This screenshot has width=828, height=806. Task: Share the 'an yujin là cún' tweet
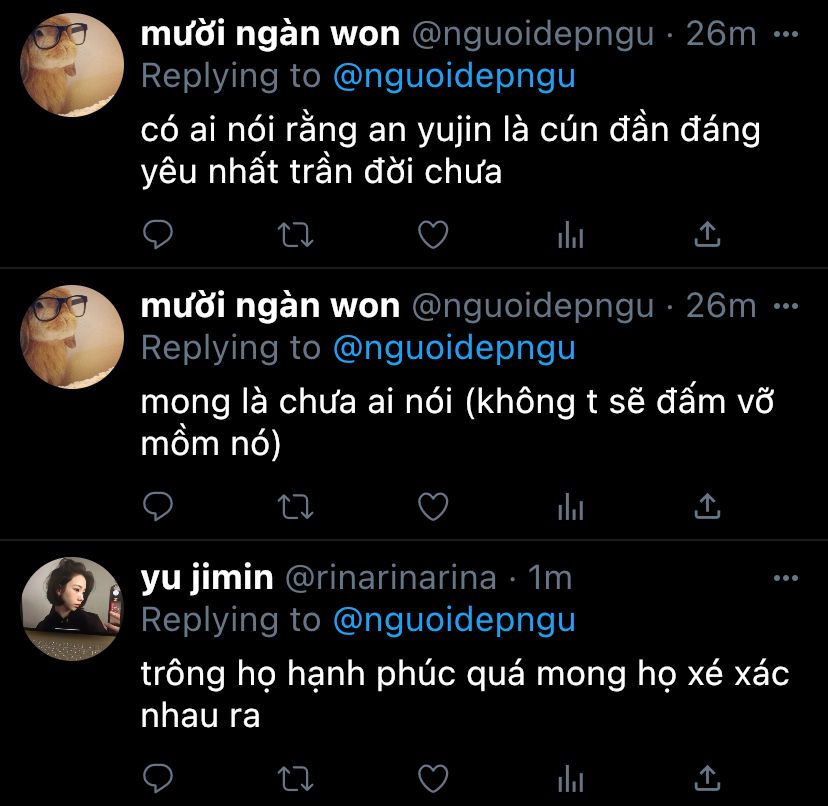[707, 235]
